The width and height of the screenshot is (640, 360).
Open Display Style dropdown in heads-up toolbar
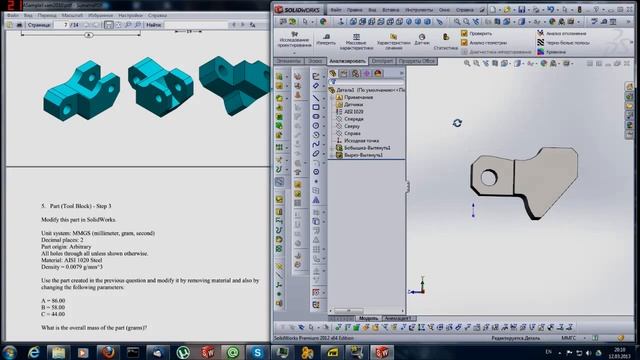(524, 64)
